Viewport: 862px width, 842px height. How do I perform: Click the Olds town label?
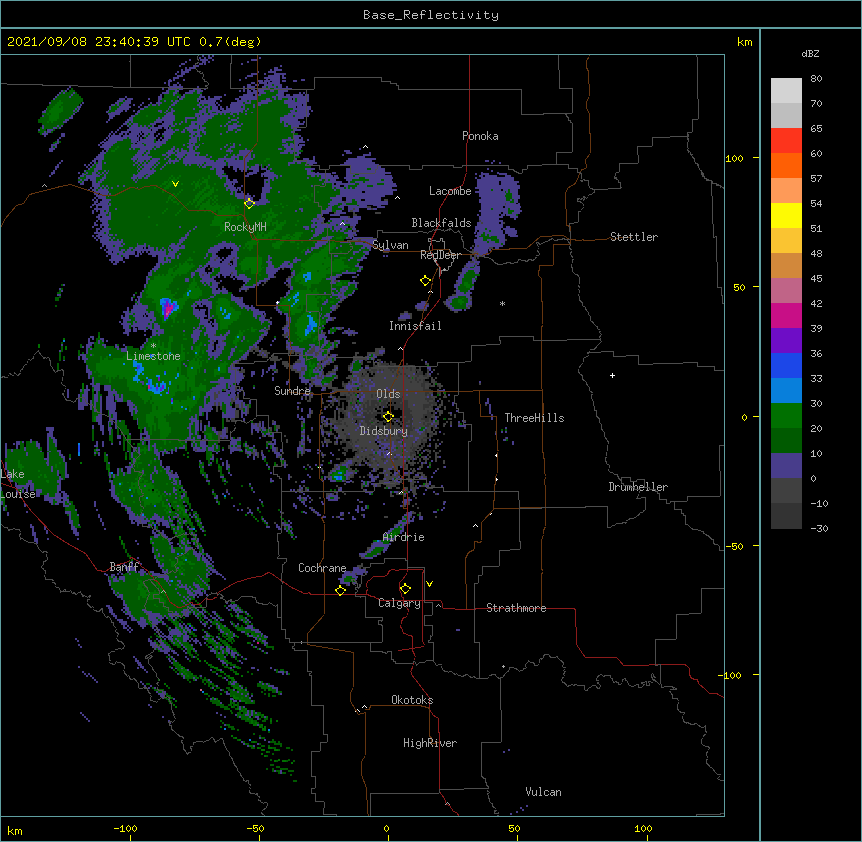388,394
